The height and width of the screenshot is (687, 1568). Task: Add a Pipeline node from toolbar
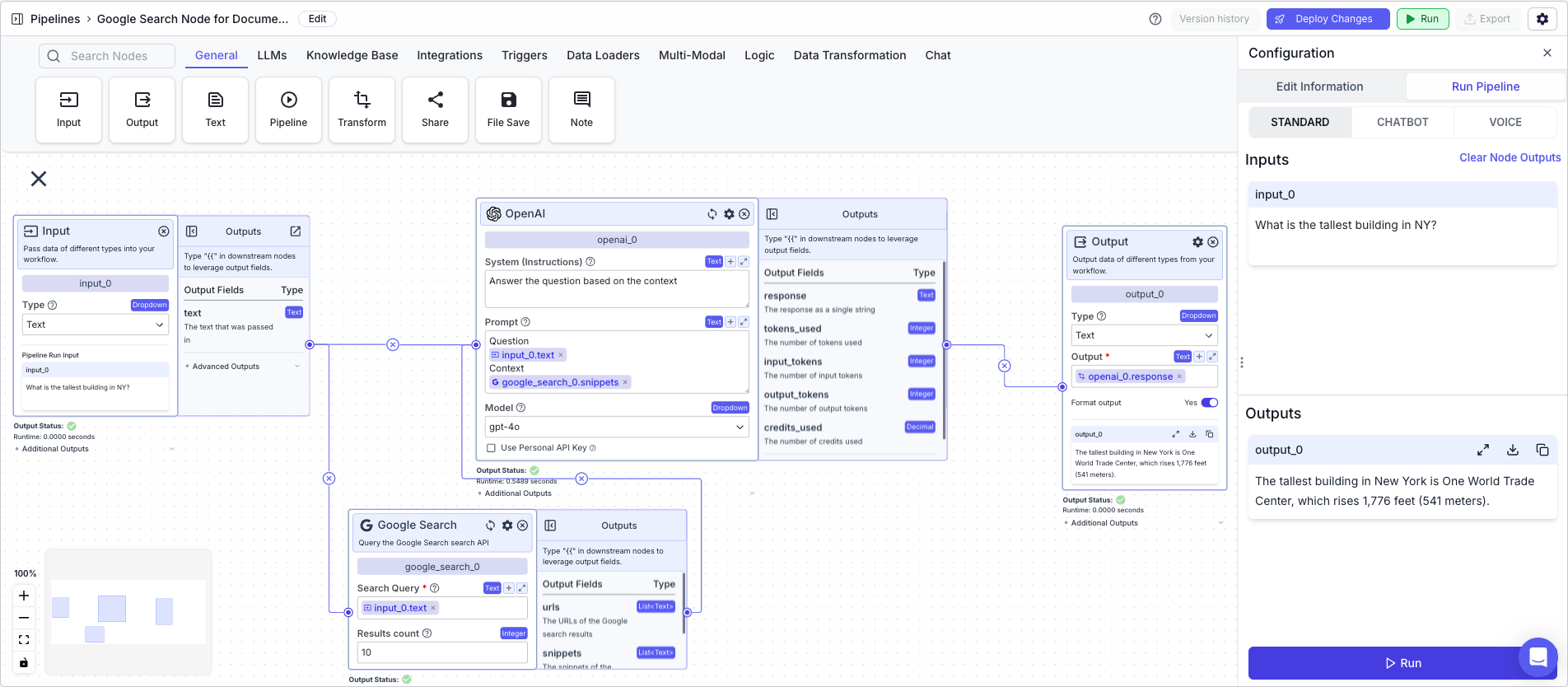click(x=288, y=110)
